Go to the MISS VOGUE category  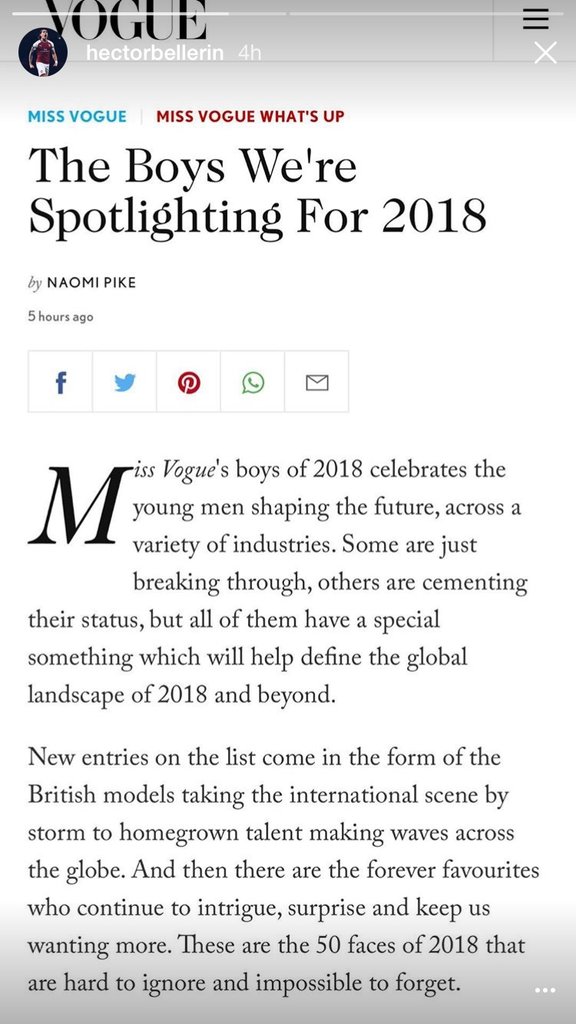(77, 116)
